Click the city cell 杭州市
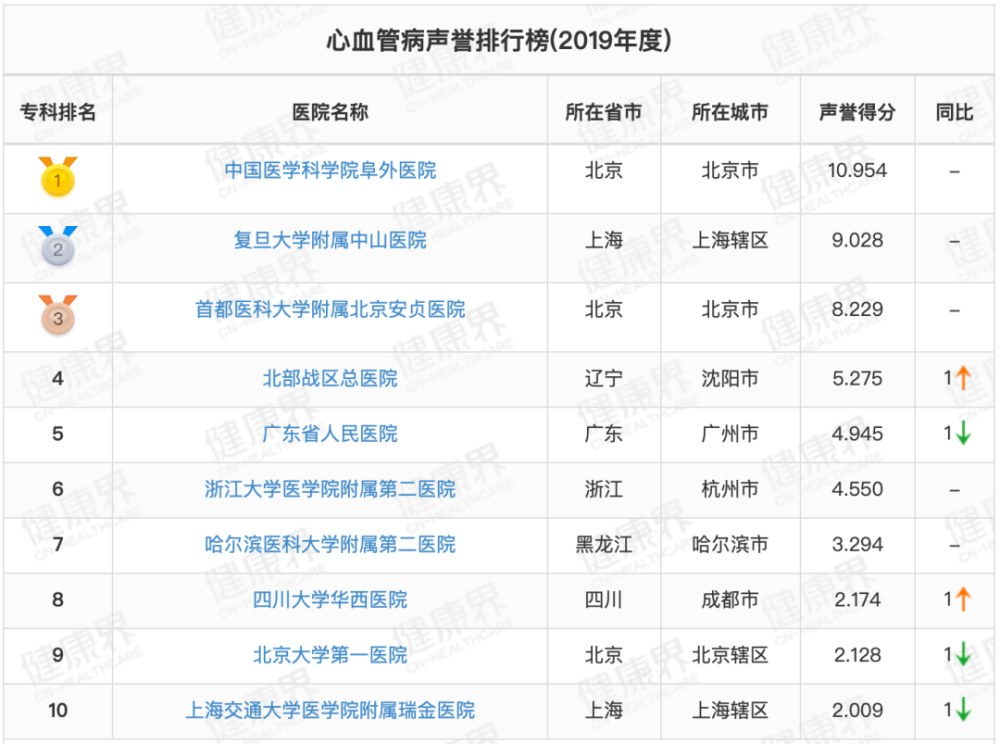This screenshot has width=1000, height=744. pyautogui.click(x=730, y=489)
